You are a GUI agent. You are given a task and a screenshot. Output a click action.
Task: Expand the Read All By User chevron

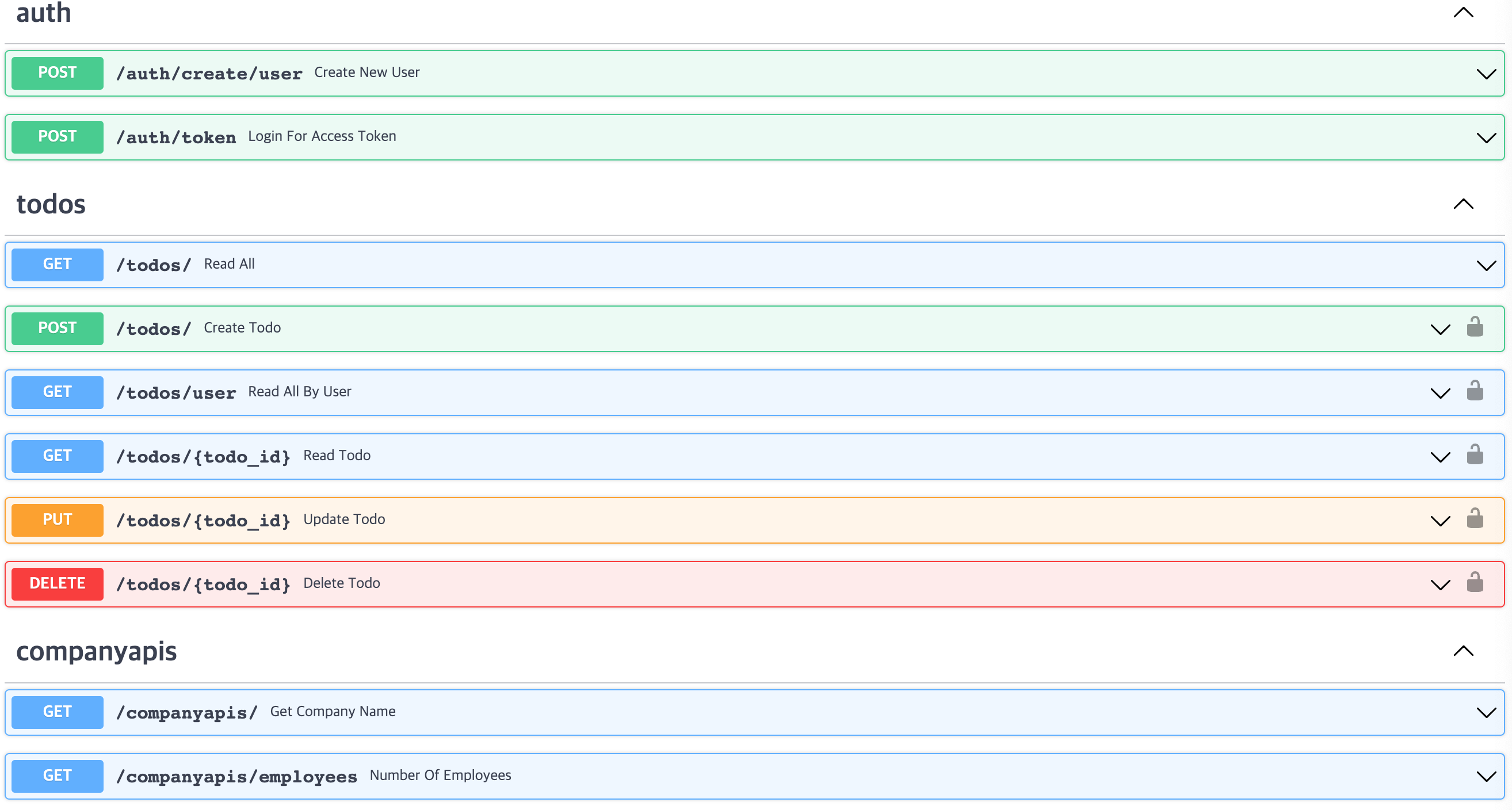(1441, 393)
